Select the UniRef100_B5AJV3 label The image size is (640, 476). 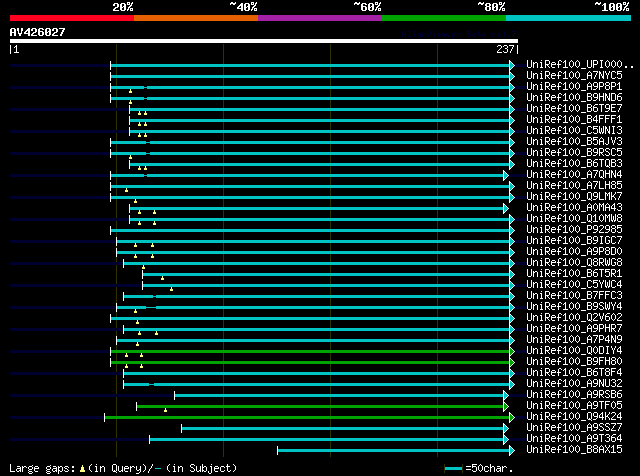(574, 142)
